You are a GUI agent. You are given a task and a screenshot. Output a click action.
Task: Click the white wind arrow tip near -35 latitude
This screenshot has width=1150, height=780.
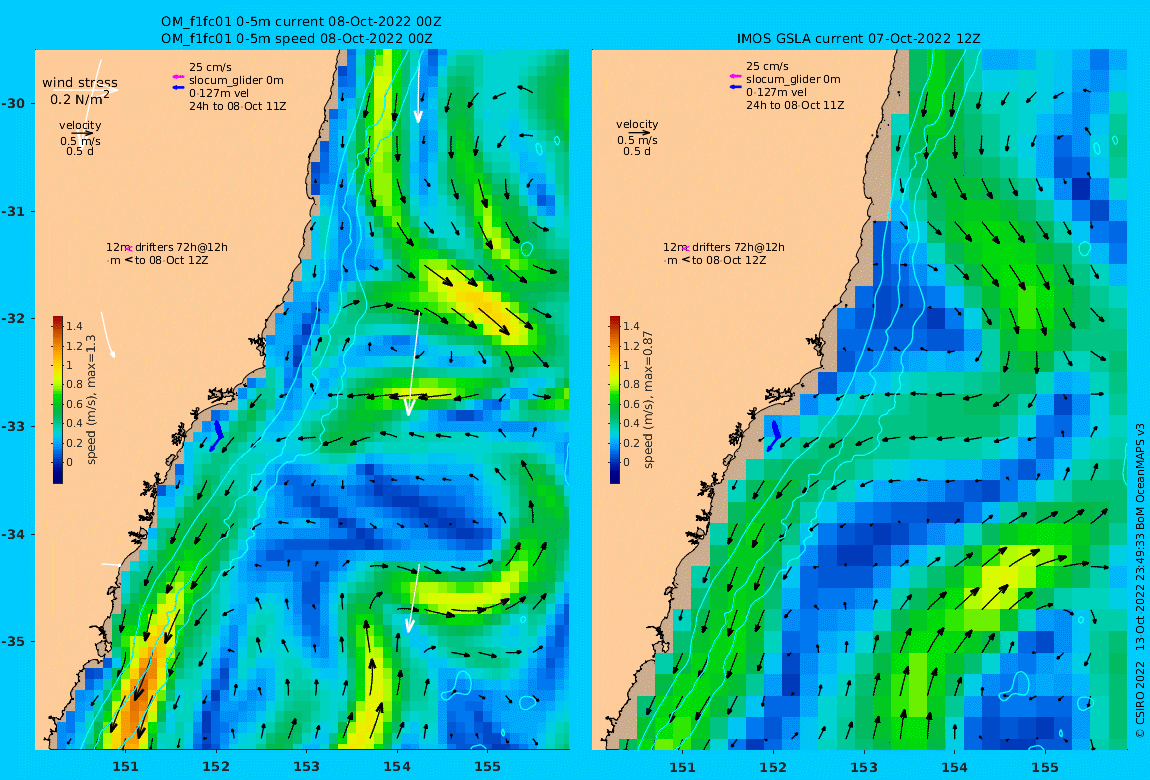click(410, 624)
